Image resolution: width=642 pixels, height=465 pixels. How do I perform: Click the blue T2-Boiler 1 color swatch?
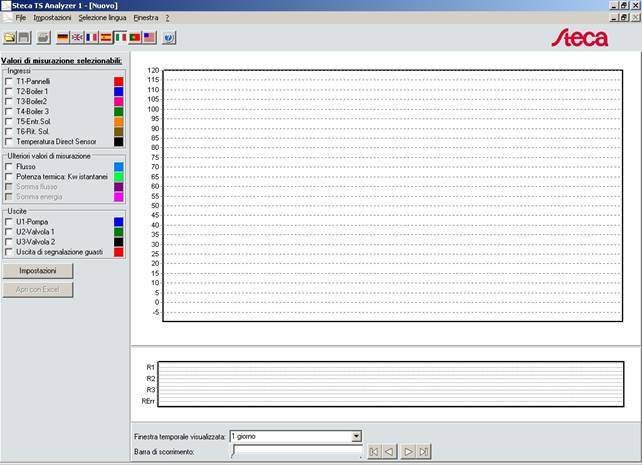click(118, 91)
